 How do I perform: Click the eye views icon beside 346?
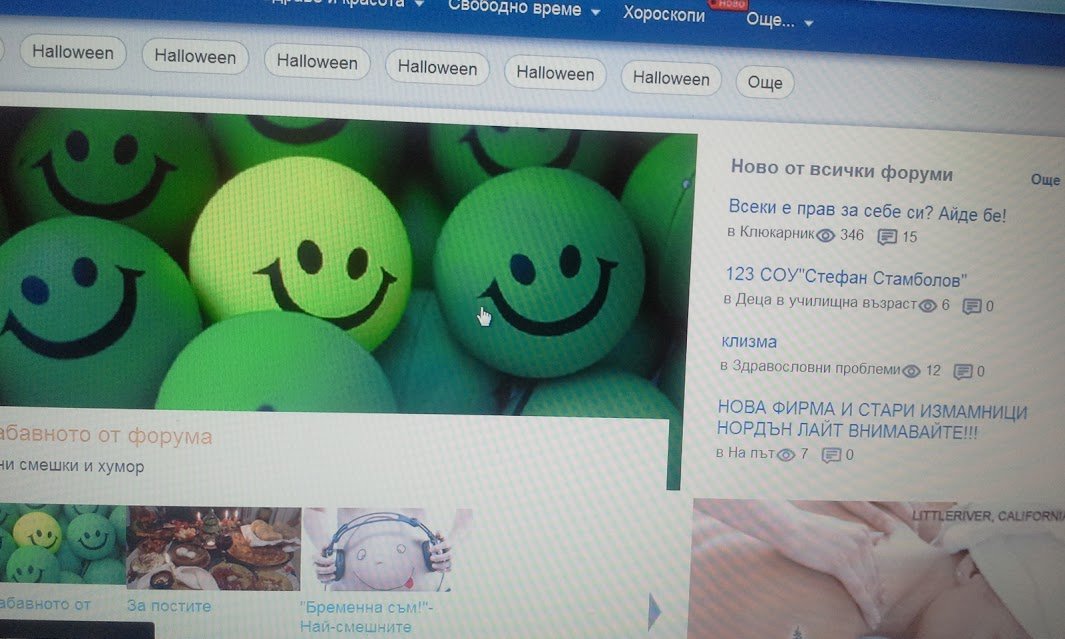[x=826, y=236]
